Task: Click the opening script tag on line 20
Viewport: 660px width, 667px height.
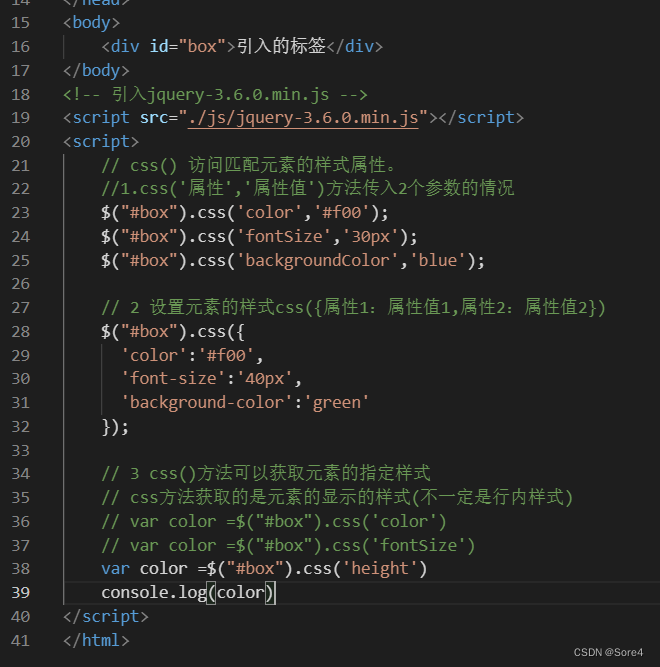Action: (101, 142)
